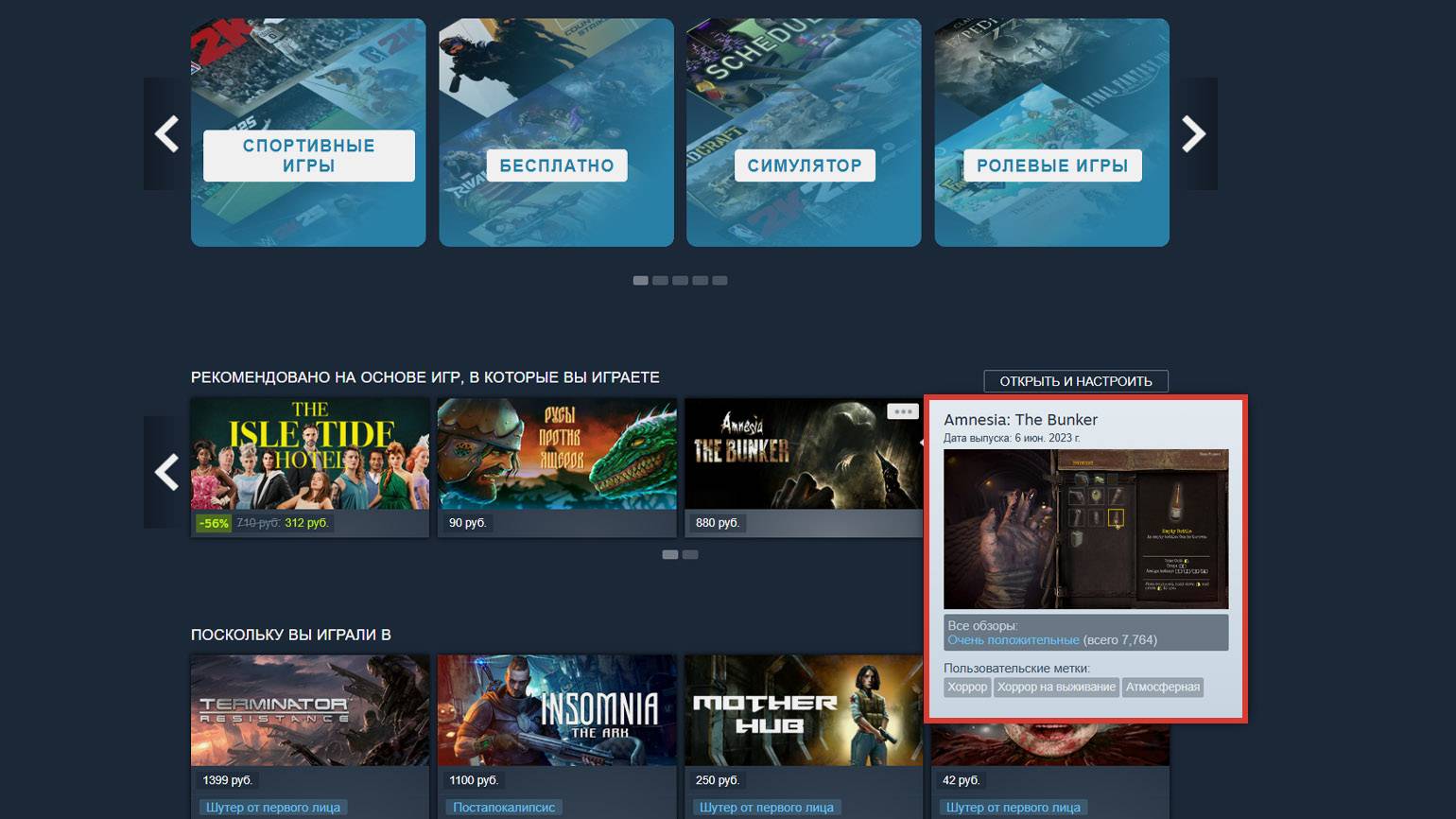Open The Isle Tide Hotel game
This screenshot has height=819, width=1456.
(310, 454)
